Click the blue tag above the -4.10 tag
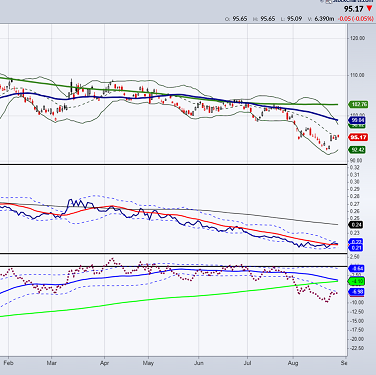Viewport: 376px width, 375px height. [x=357, y=269]
